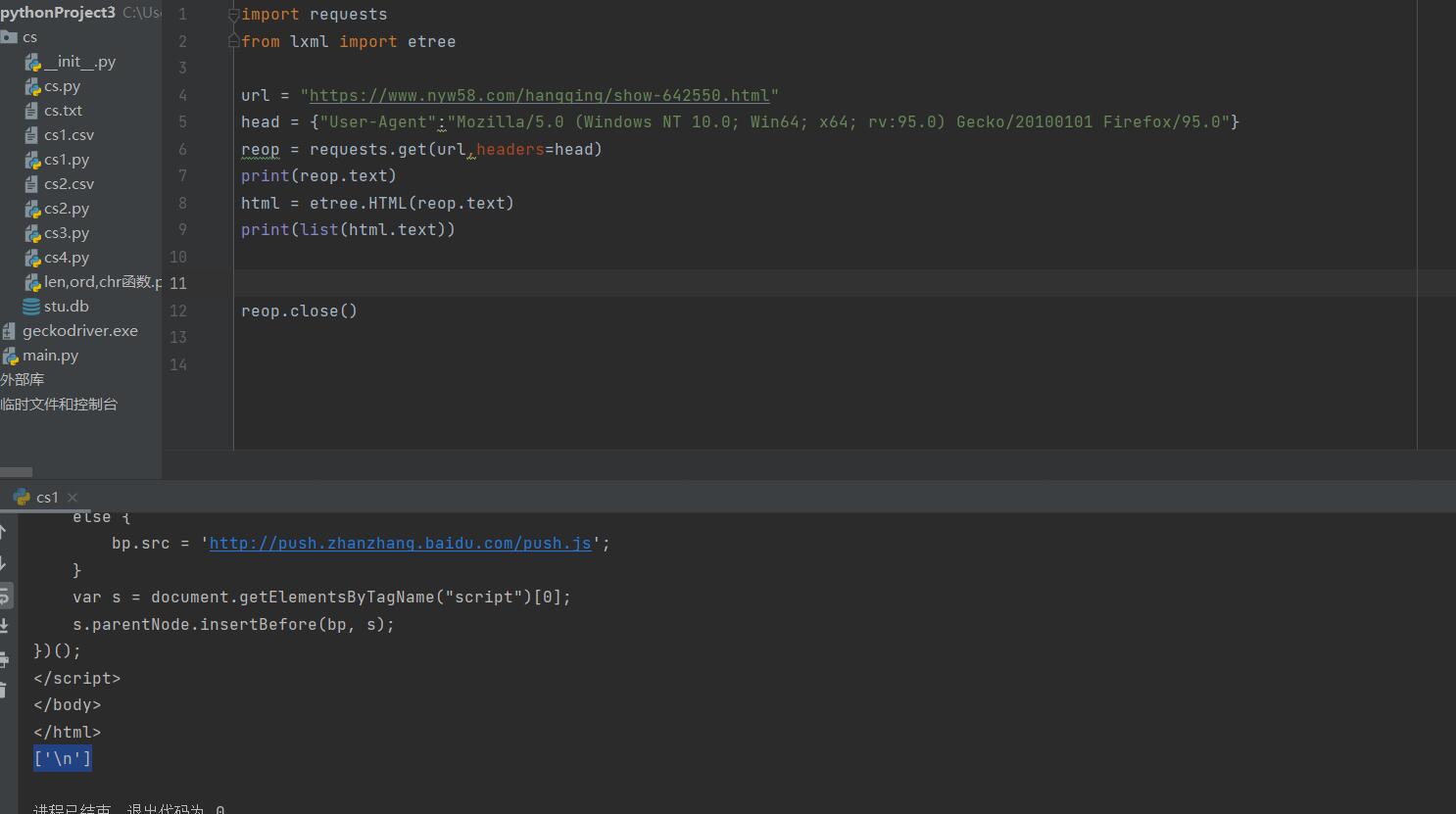Open main.py from project tree
The width and height of the screenshot is (1456, 814).
(x=50, y=356)
